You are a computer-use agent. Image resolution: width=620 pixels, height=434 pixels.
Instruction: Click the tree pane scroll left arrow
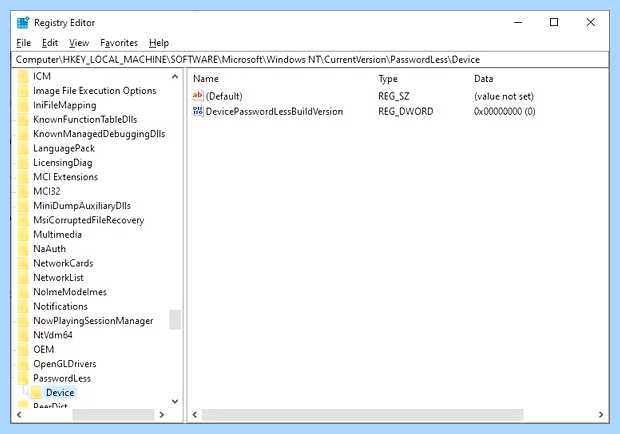click(19, 415)
